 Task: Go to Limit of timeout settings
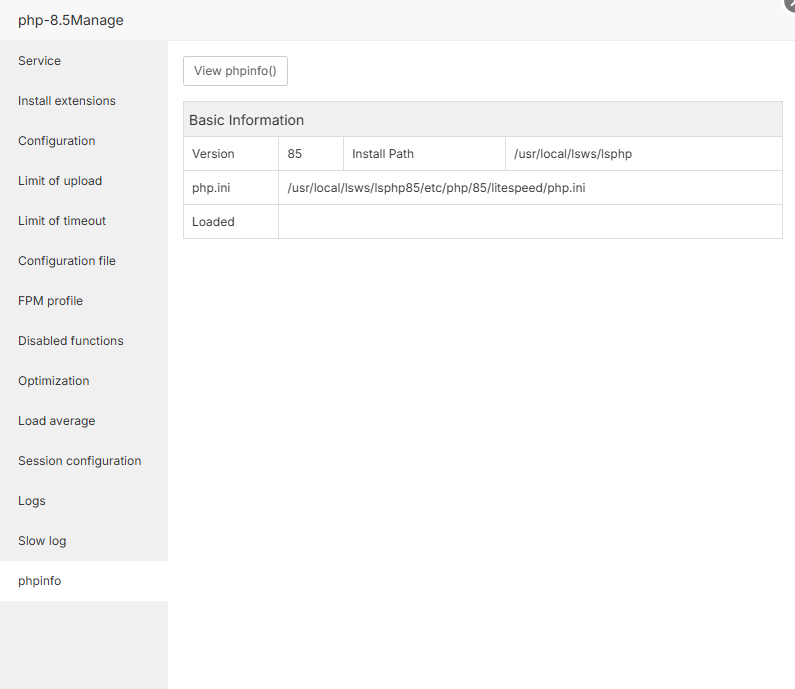pos(62,221)
